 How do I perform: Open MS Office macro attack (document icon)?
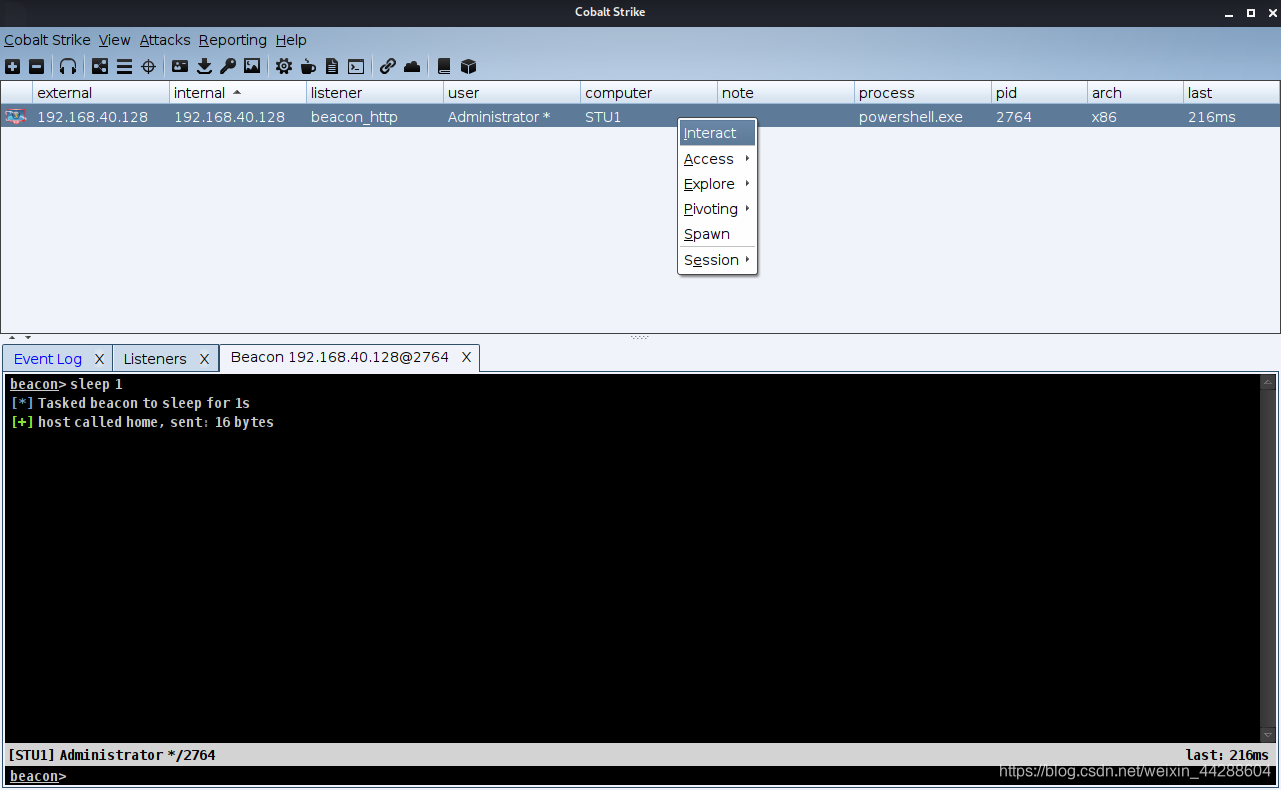[332, 67]
